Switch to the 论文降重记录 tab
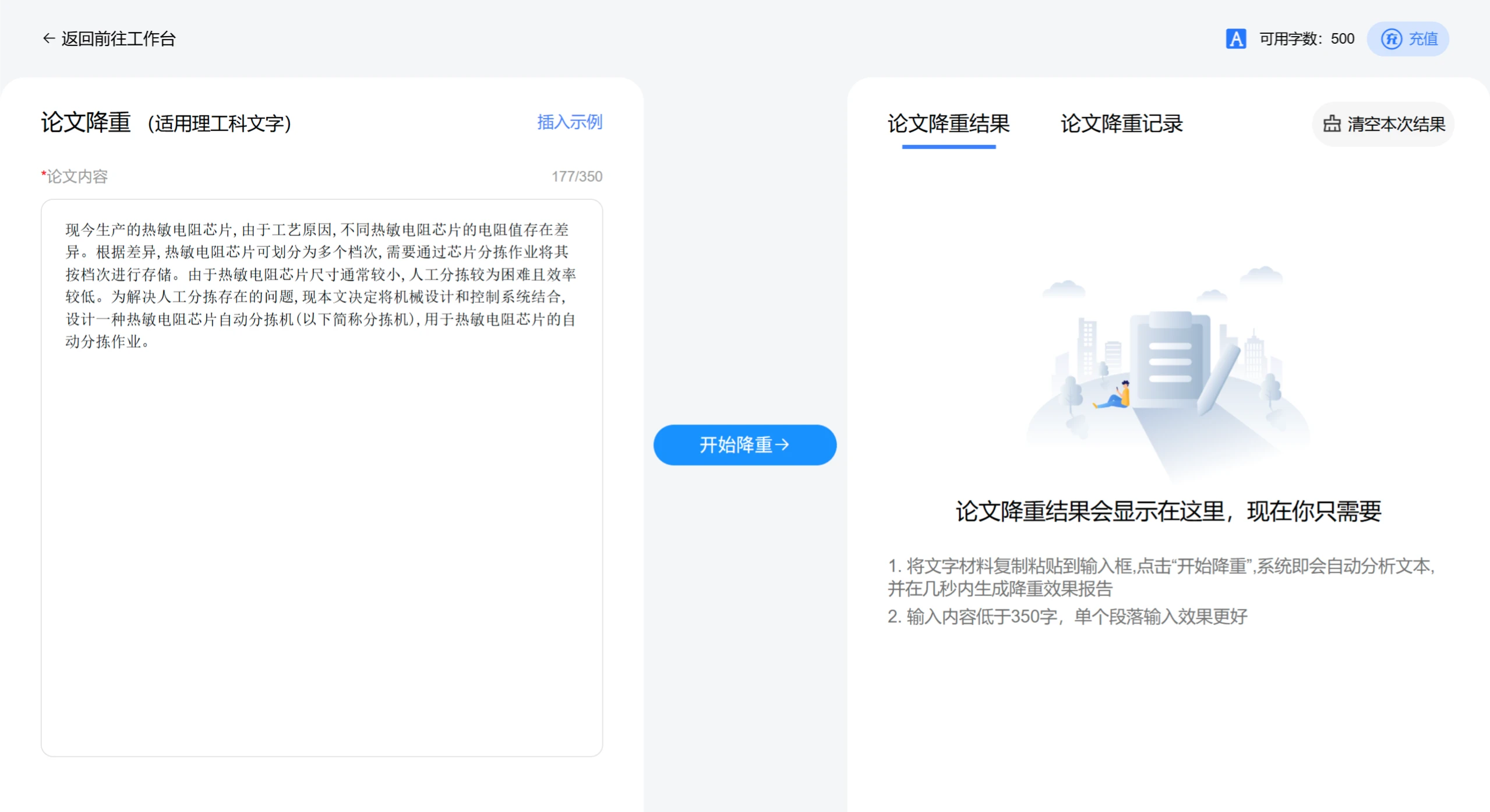The width and height of the screenshot is (1490, 812). point(1122,124)
